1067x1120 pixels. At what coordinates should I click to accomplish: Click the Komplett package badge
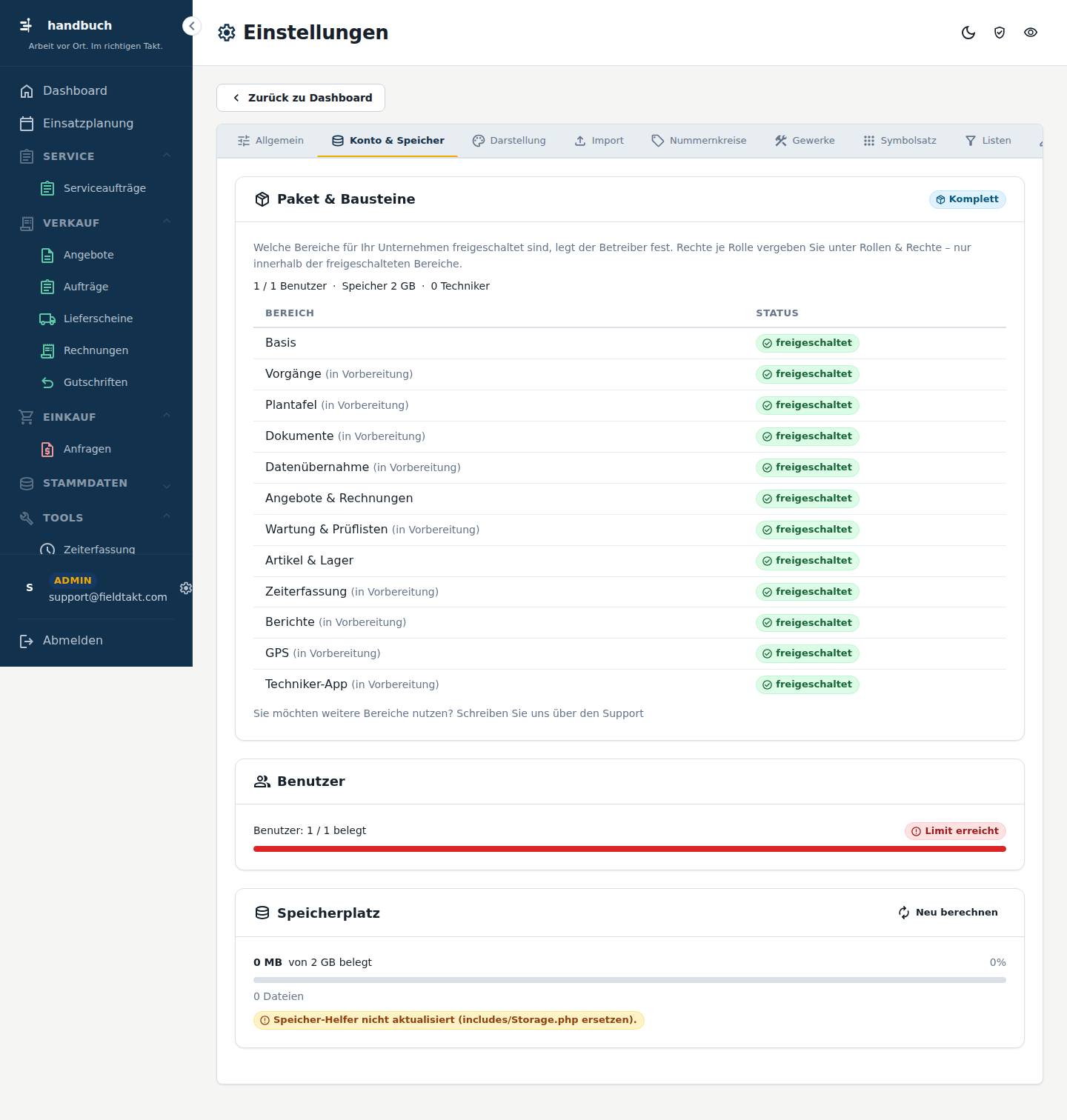(968, 199)
